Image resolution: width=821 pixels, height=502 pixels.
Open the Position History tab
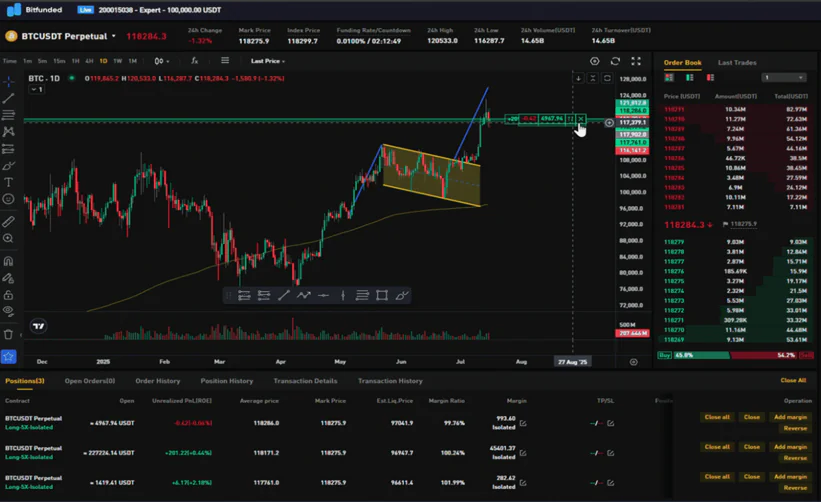coord(227,381)
